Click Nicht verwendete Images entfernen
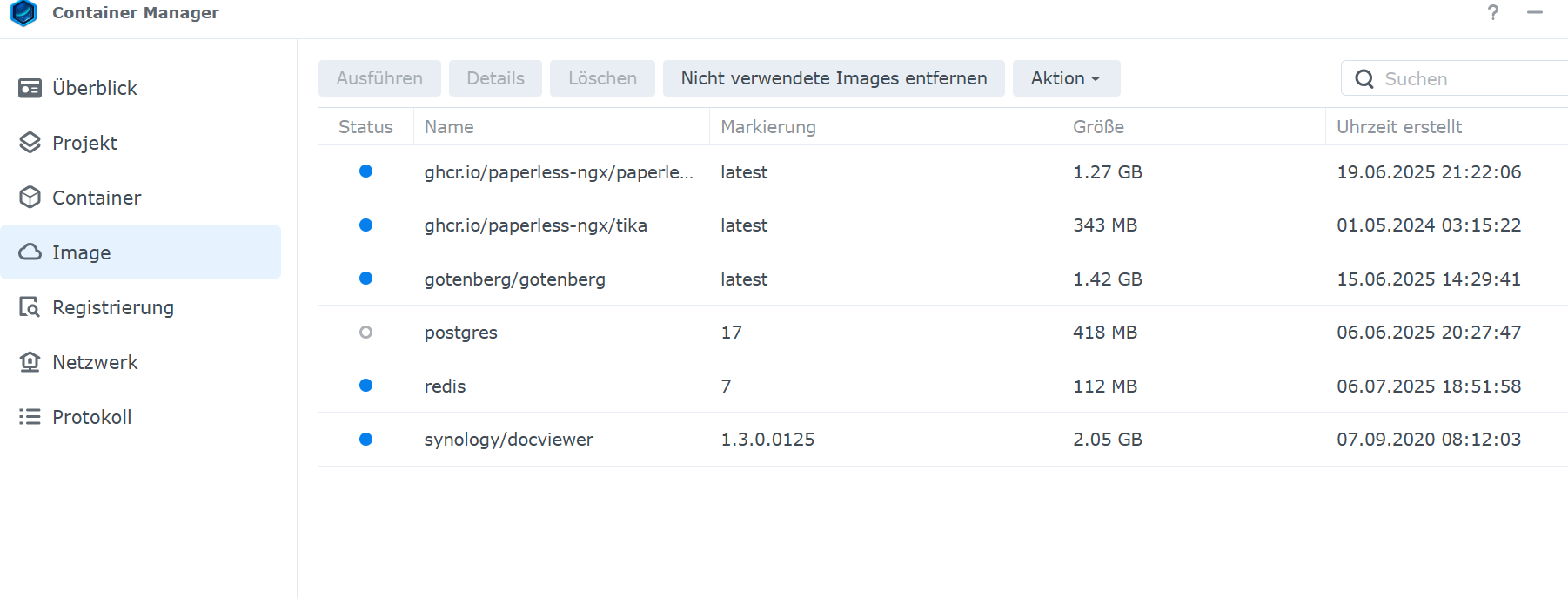1568x598 pixels. tap(834, 78)
